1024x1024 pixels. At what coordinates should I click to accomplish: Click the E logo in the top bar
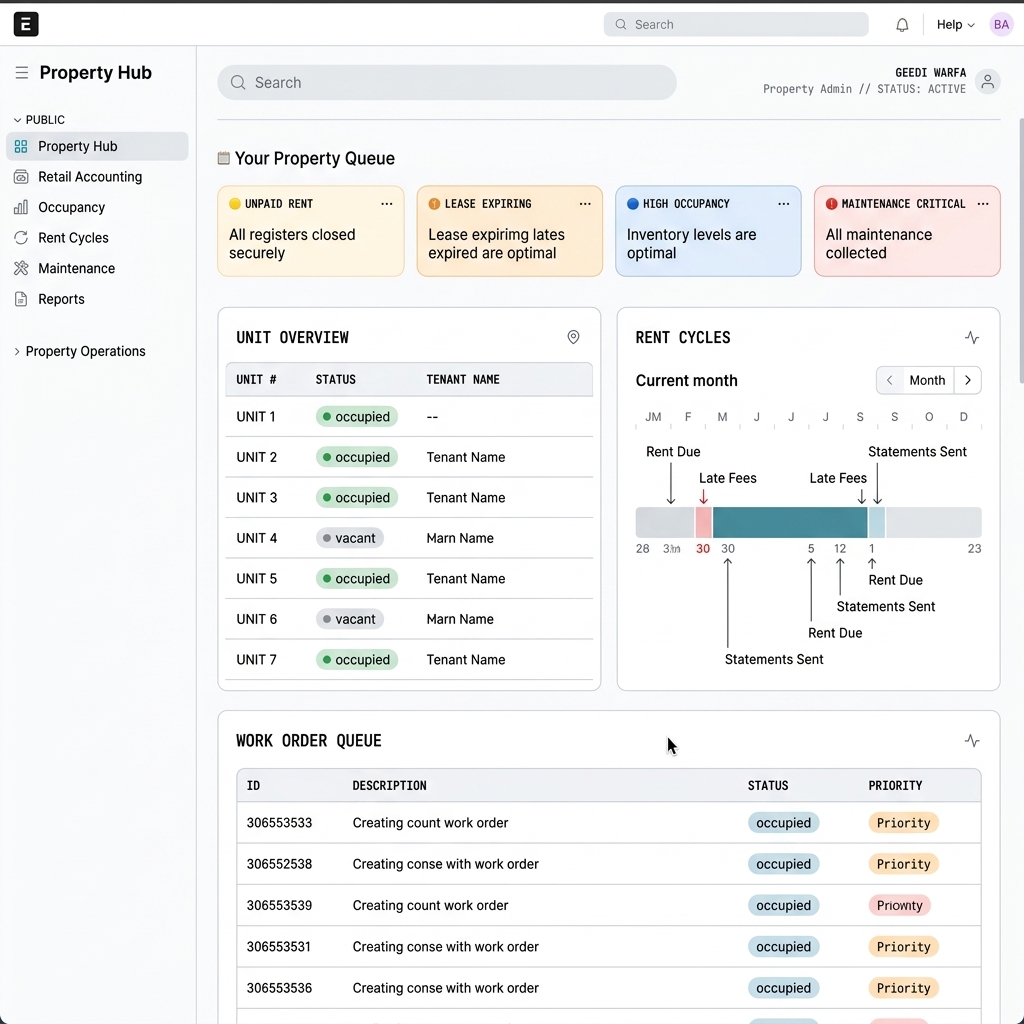point(26,23)
